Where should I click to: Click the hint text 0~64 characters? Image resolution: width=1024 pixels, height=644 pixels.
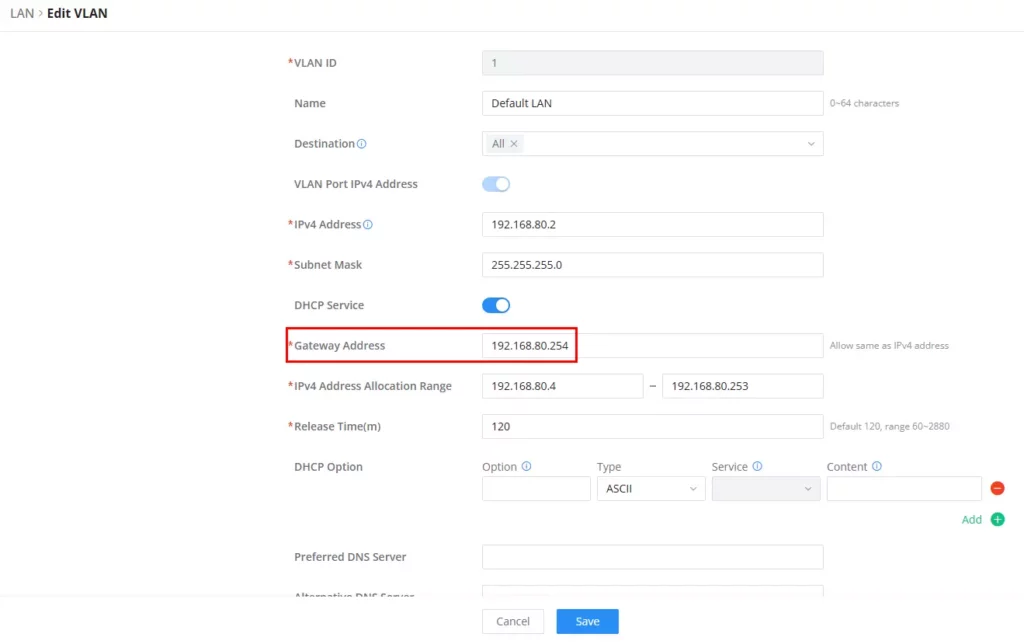(864, 103)
